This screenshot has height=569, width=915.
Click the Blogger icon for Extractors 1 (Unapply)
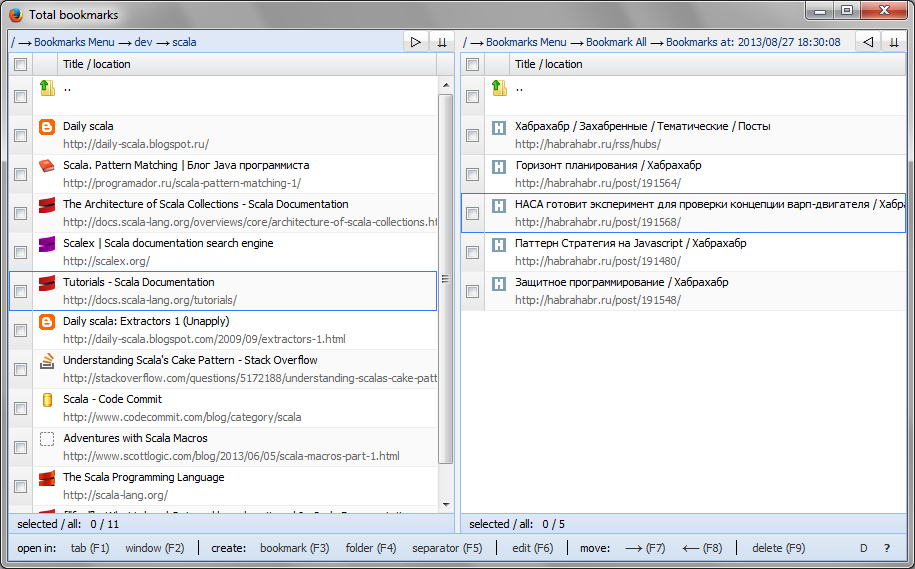coord(47,322)
